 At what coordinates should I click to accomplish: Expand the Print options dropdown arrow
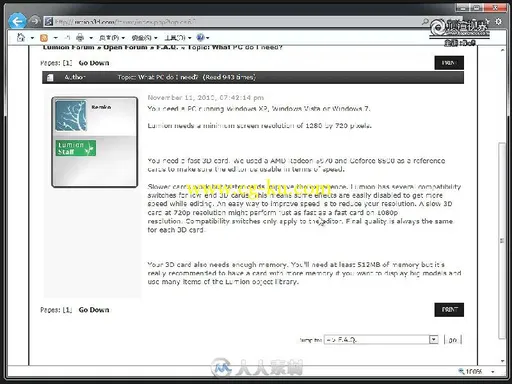(91, 38)
